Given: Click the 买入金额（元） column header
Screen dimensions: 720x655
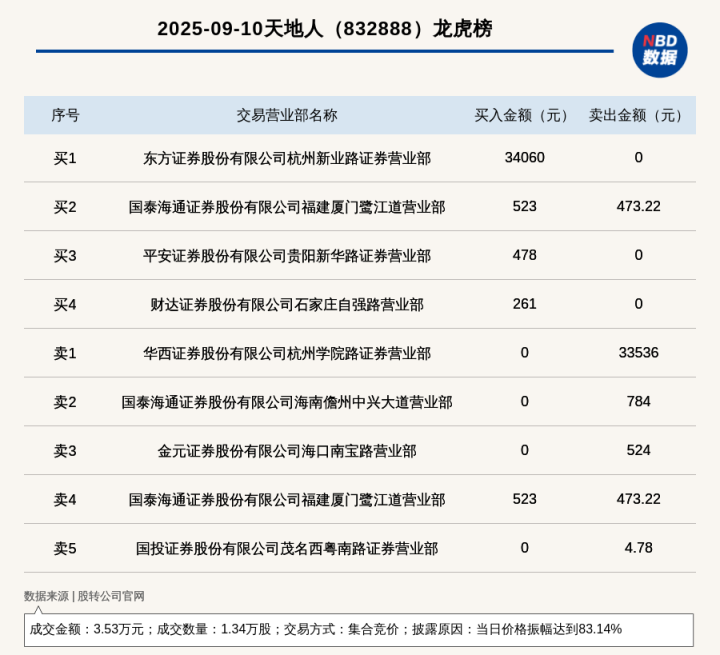Looking at the screenshot, I should [x=524, y=115].
